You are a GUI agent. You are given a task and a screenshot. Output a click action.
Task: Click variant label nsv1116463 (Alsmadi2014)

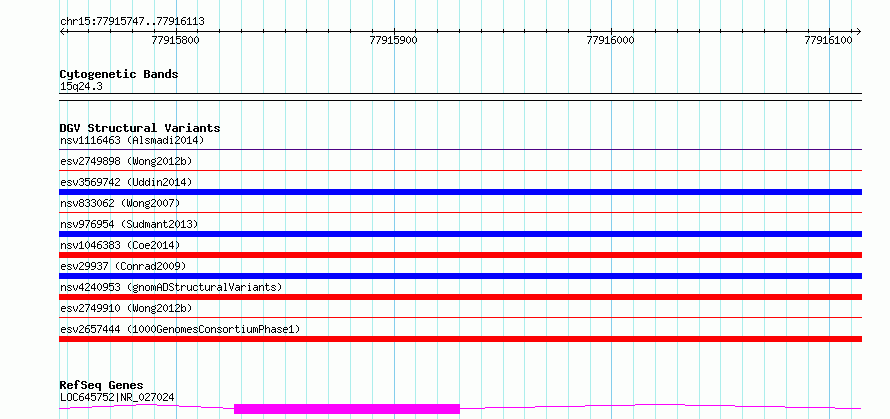(132, 140)
